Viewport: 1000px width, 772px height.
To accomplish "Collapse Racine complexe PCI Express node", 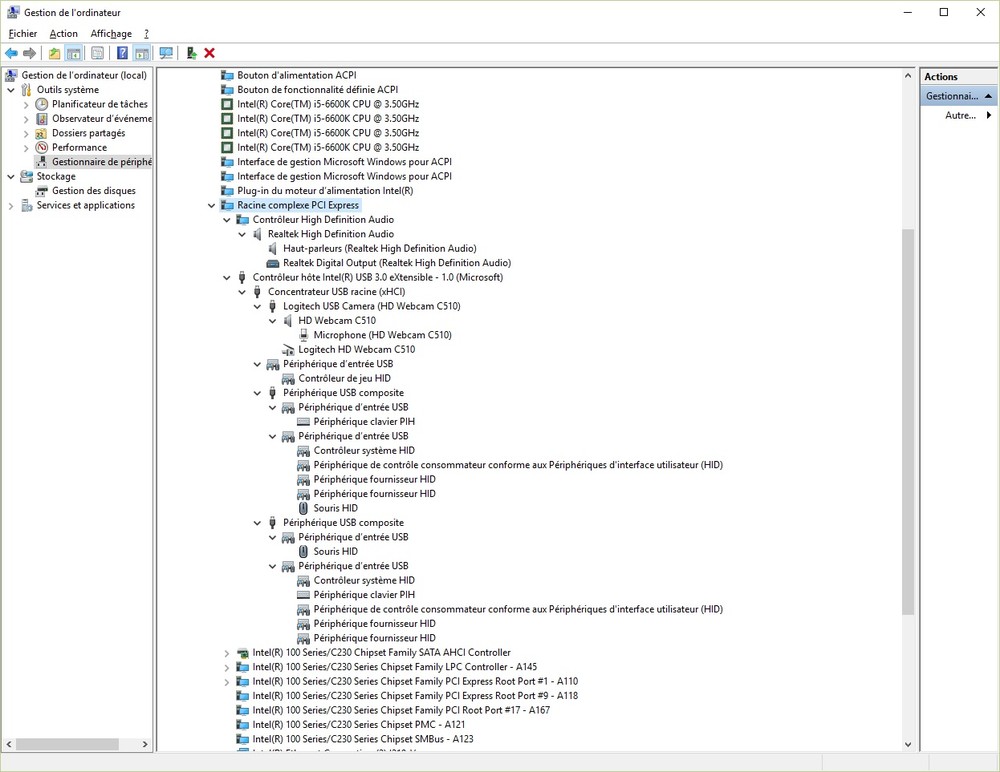I will (x=211, y=205).
